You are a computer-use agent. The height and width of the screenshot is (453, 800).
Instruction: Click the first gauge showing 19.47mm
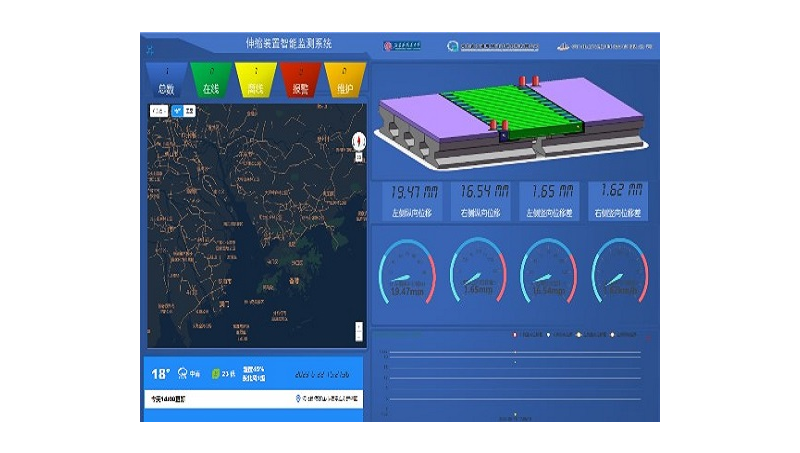[407, 271]
